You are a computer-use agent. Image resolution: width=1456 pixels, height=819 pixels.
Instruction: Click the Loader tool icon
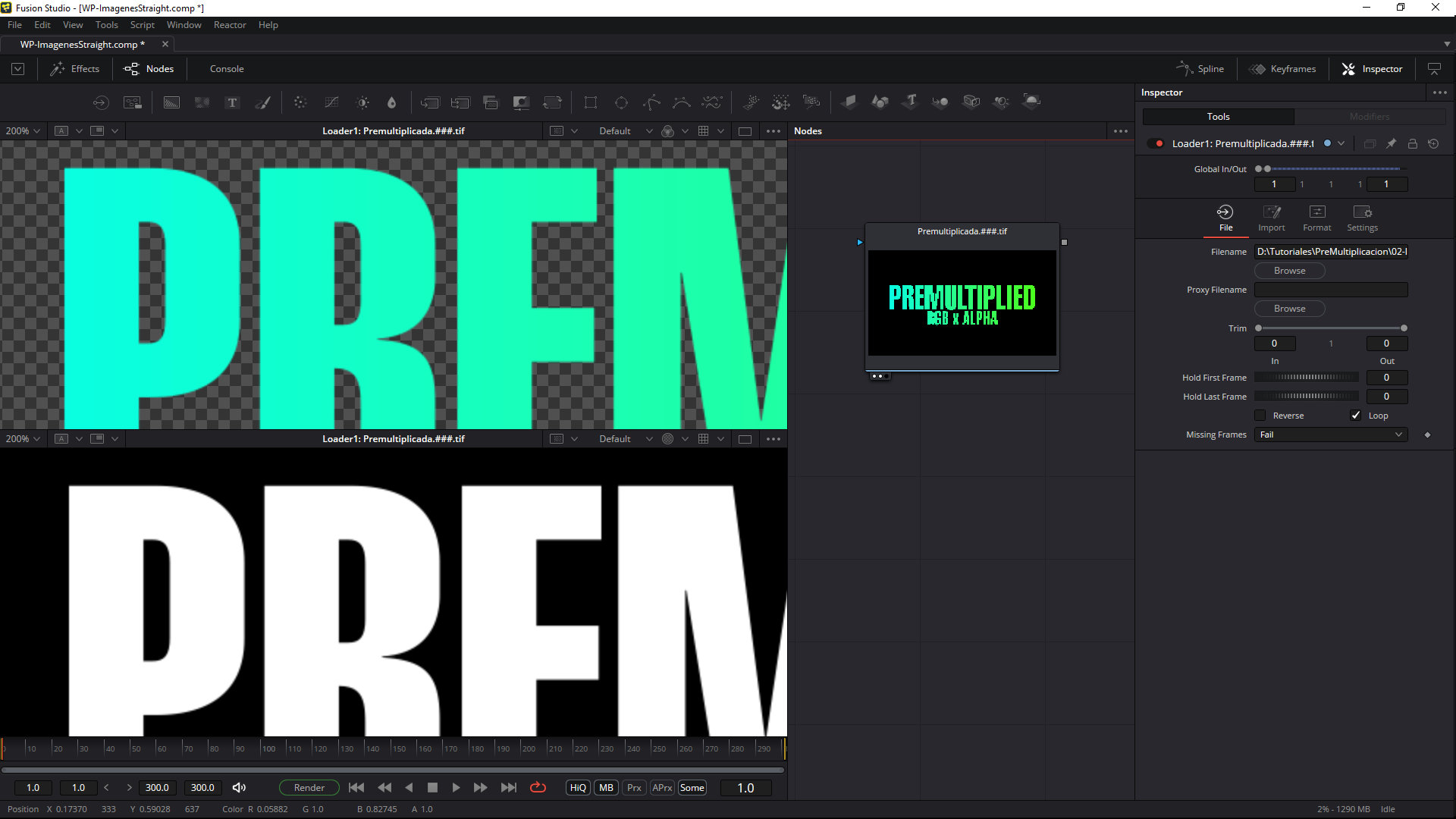coord(101,102)
